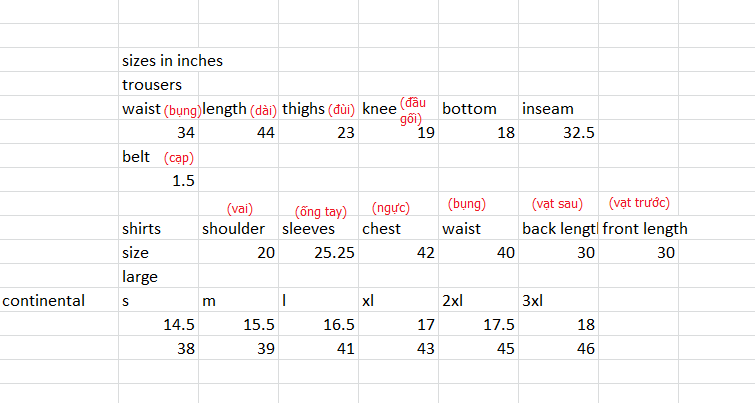Click the "front length" header cell

(645, 229)
